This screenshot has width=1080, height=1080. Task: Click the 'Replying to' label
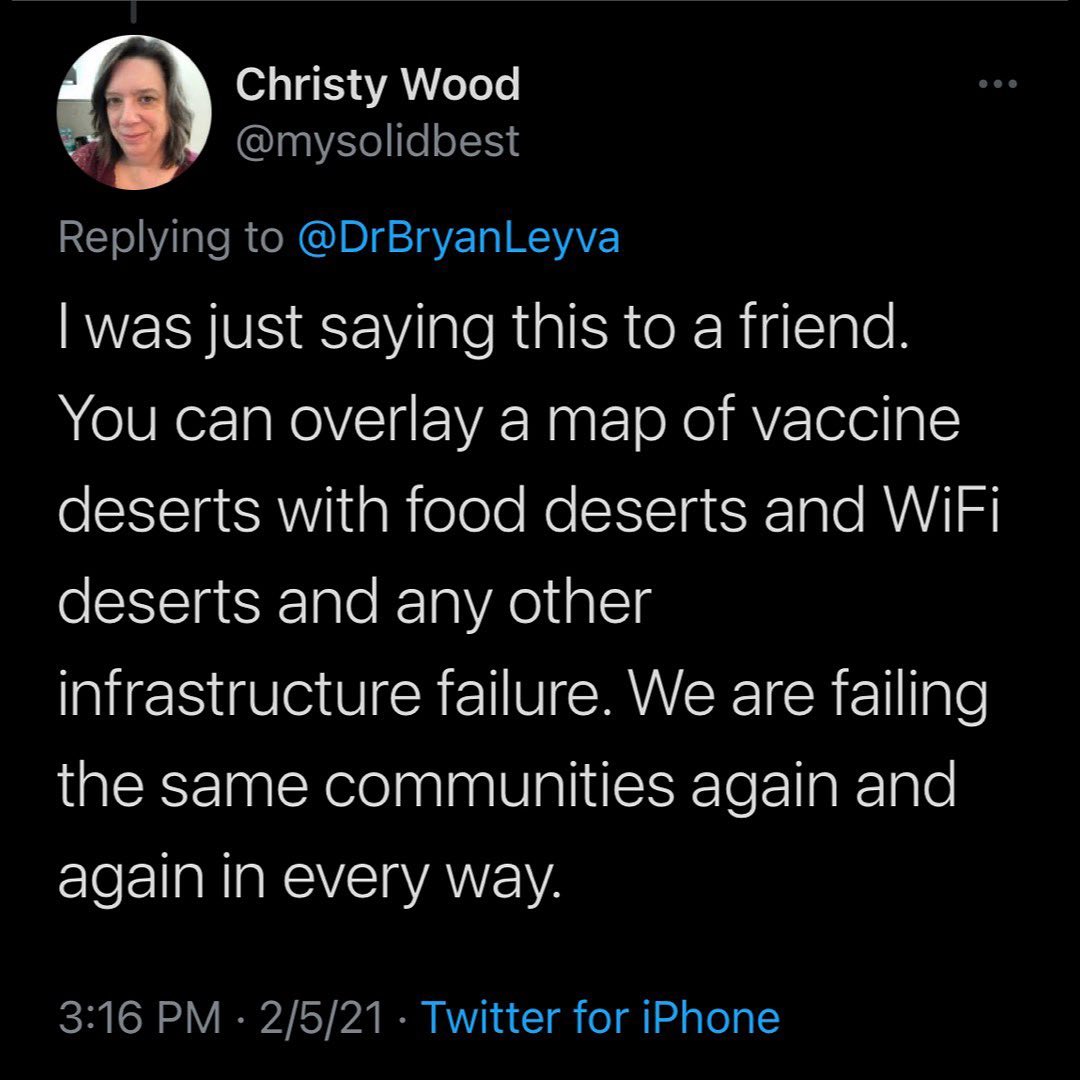coord(171,237)
